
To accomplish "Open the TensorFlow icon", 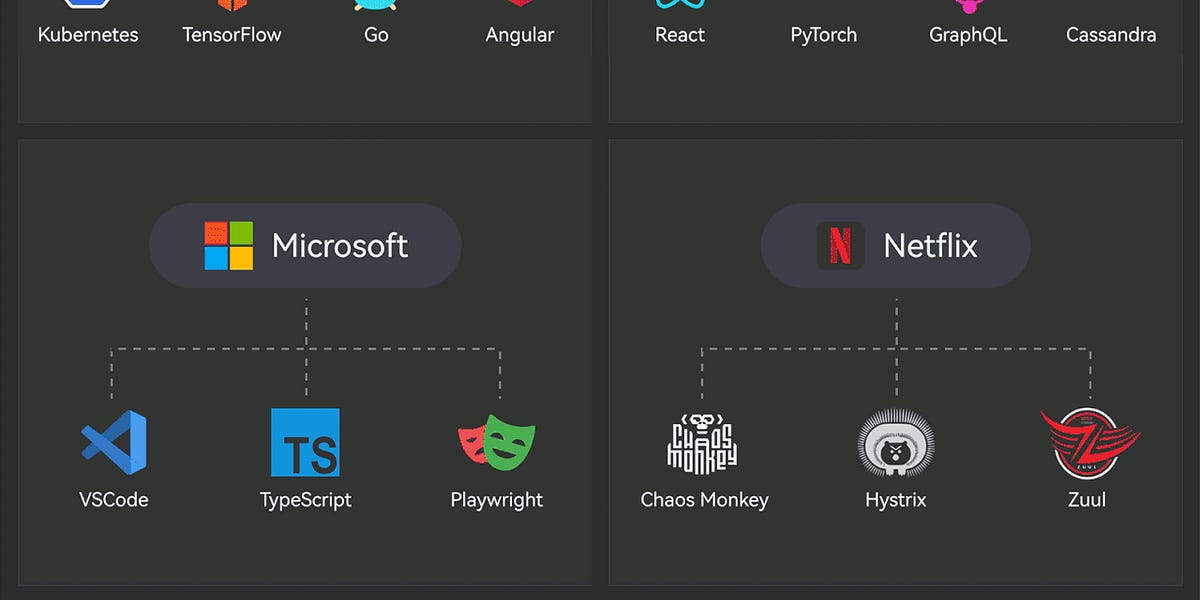I will 232,5.
